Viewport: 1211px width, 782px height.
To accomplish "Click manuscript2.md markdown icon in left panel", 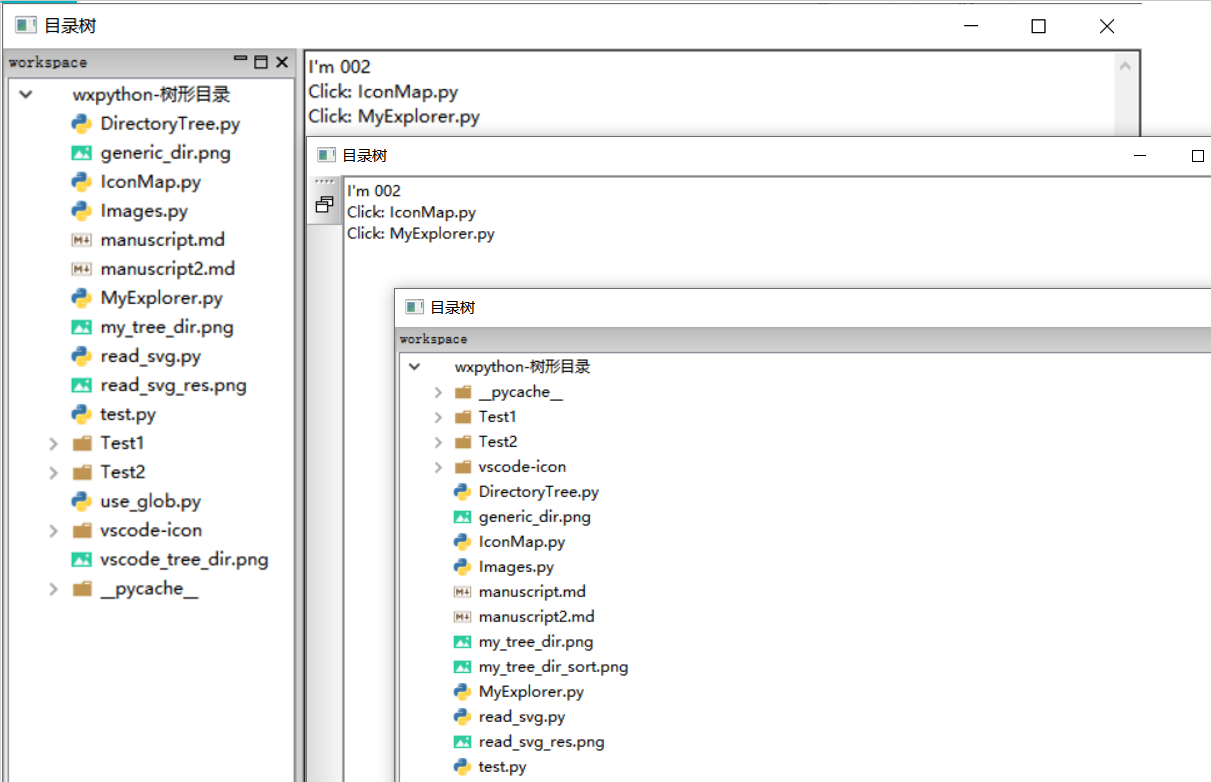I will pyautogui.click(x=81, y=269).
